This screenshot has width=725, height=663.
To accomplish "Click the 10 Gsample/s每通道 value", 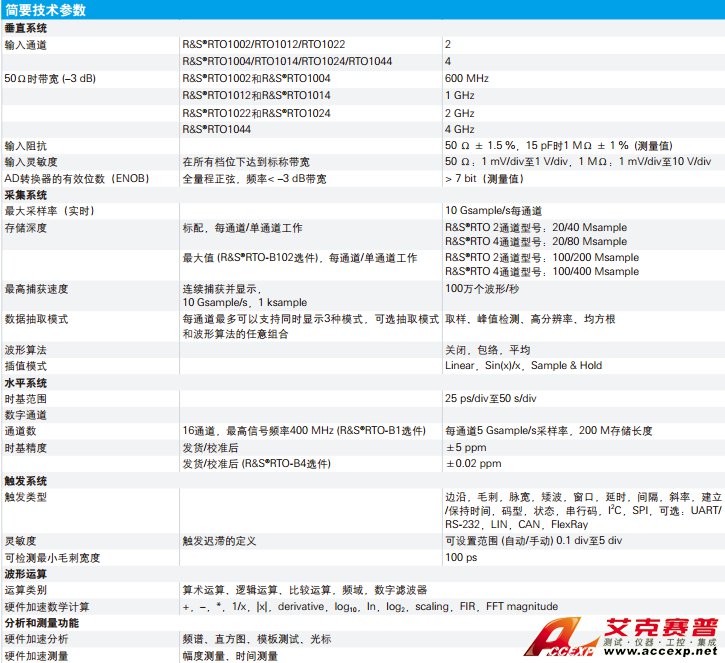I will (493, 211).
